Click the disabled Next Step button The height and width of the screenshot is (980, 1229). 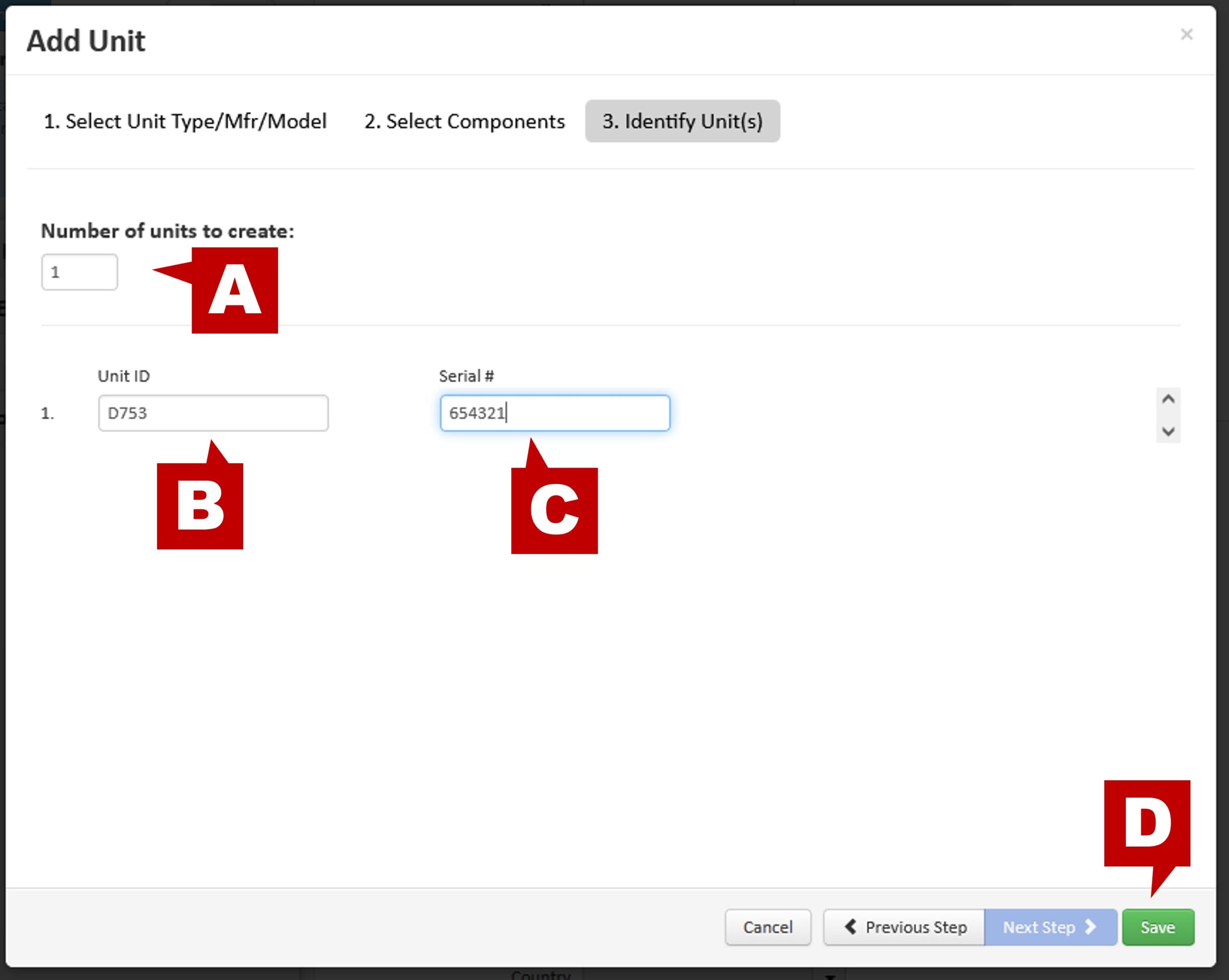(x=1050, y=927)
